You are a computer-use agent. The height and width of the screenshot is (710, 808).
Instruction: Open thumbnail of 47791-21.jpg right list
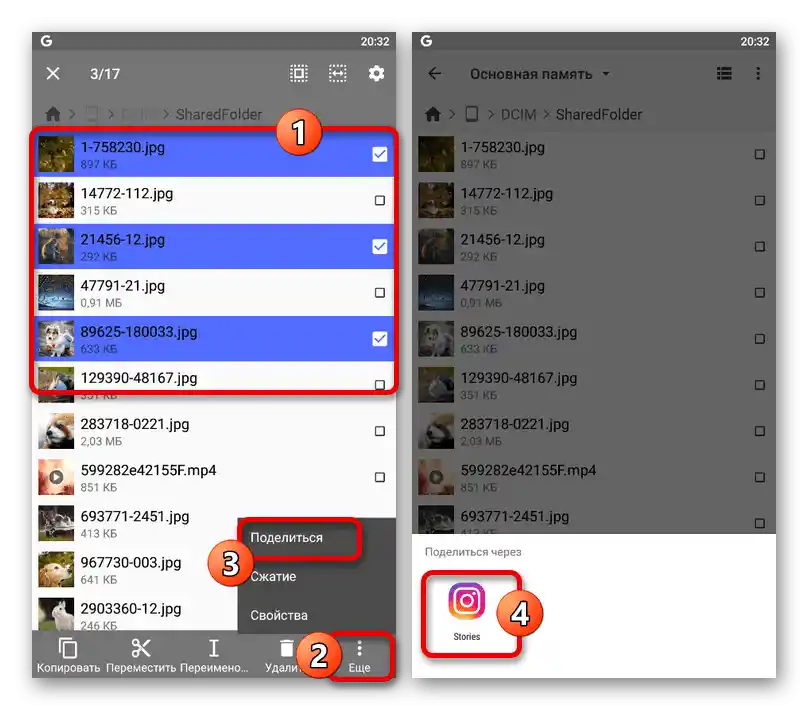click(436, 293)
